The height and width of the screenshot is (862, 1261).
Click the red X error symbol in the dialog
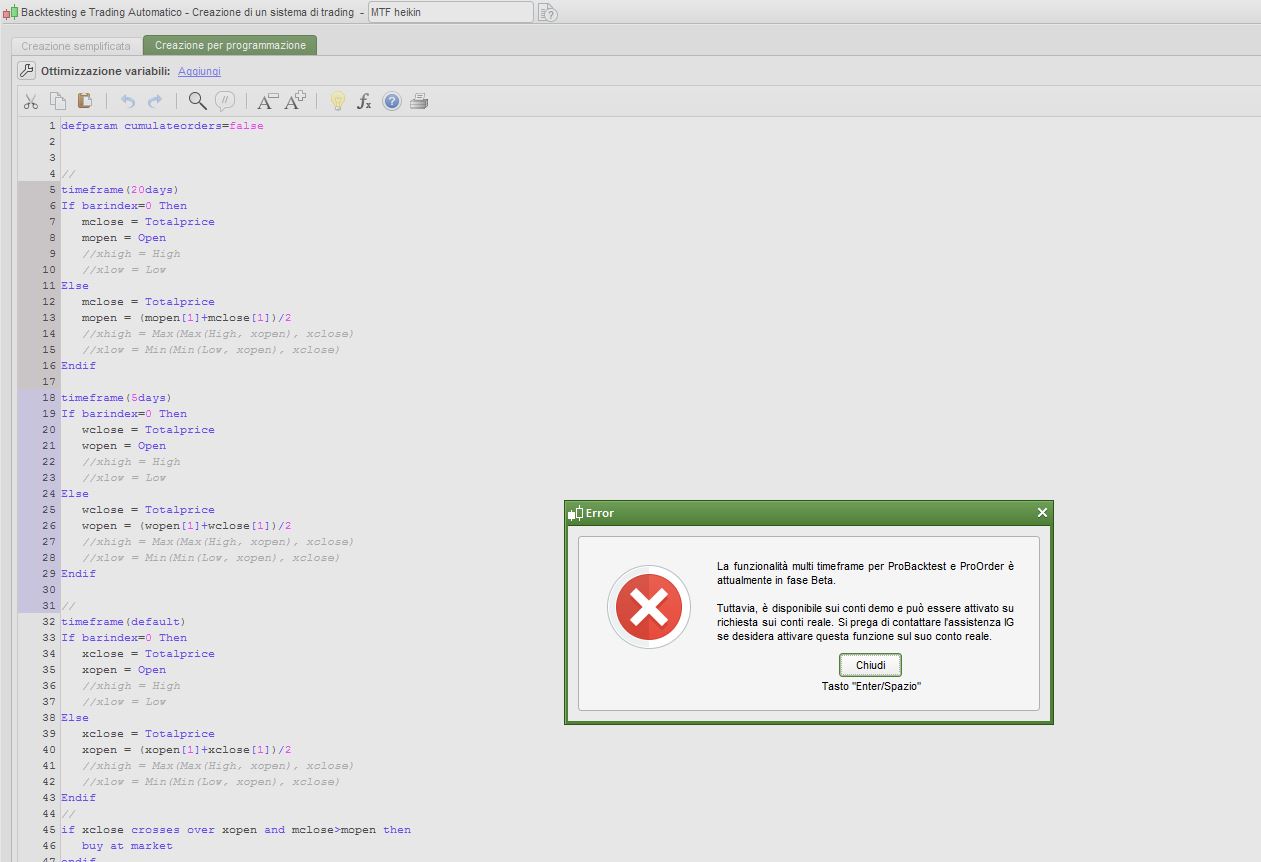[649, 607]
